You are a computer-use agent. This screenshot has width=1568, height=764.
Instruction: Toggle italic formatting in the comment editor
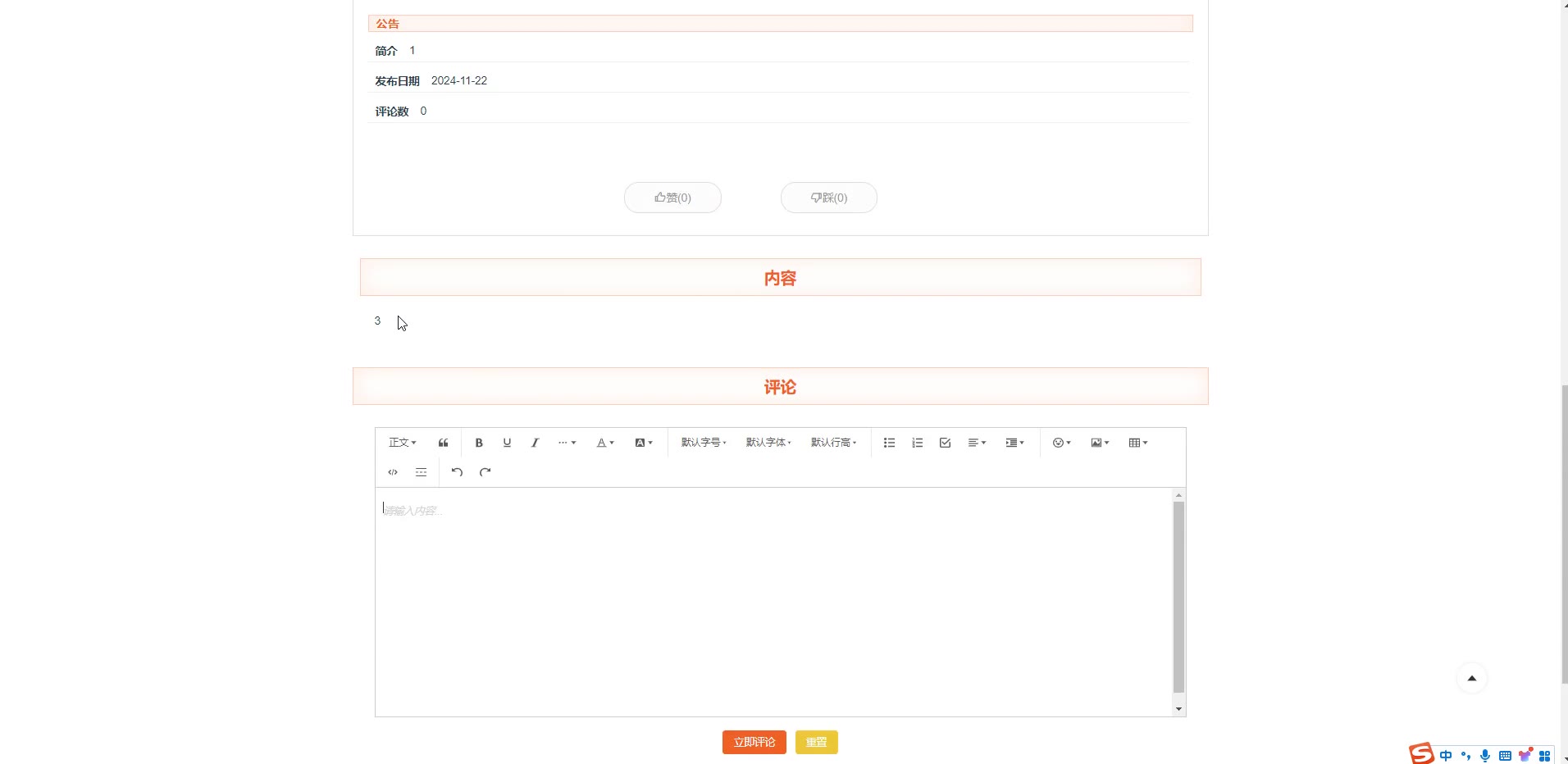pos(535,443)
